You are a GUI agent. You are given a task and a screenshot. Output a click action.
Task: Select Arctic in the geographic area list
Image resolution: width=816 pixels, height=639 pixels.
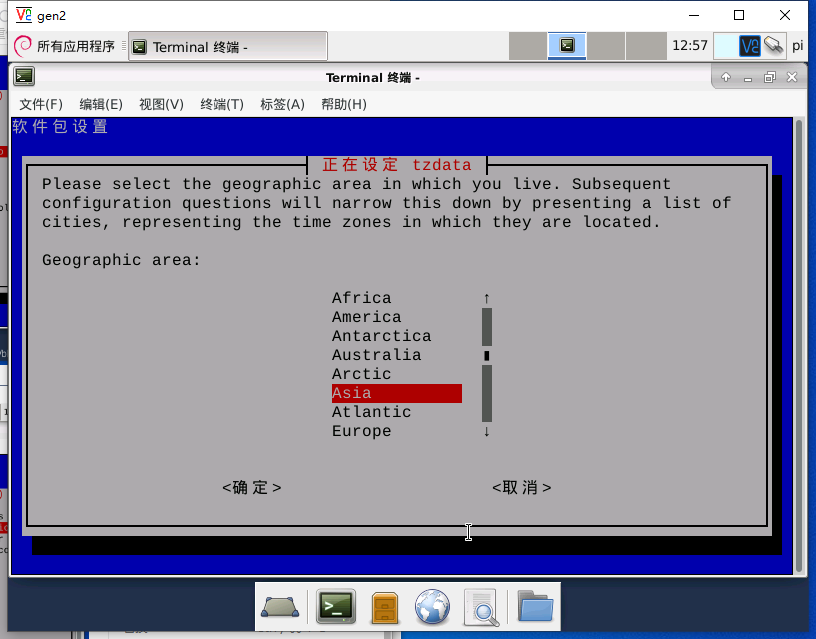362,374
